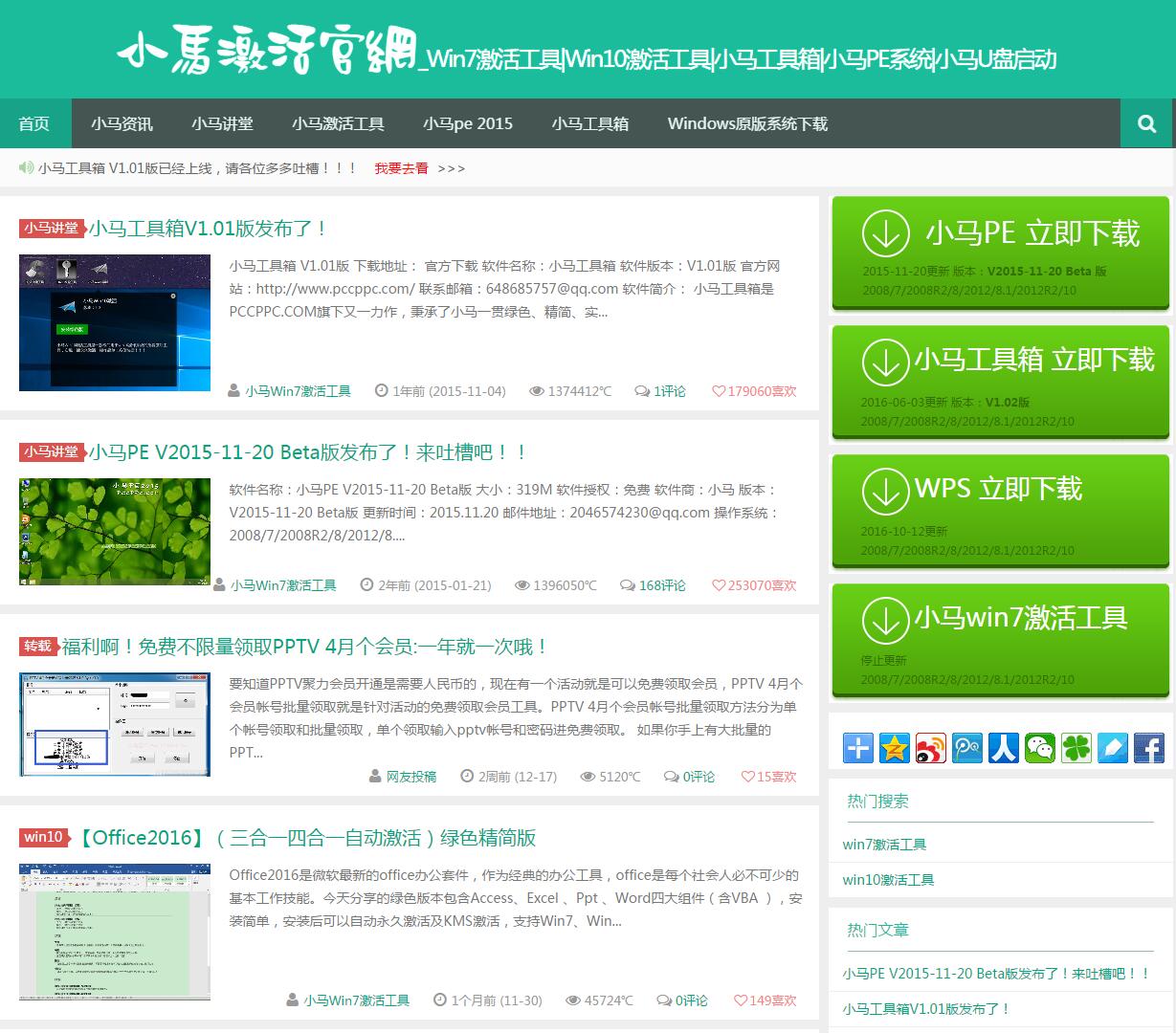
Task: Click the announcement text 小马工具箱 V1.01版已经上线
Action: point(198,168)
